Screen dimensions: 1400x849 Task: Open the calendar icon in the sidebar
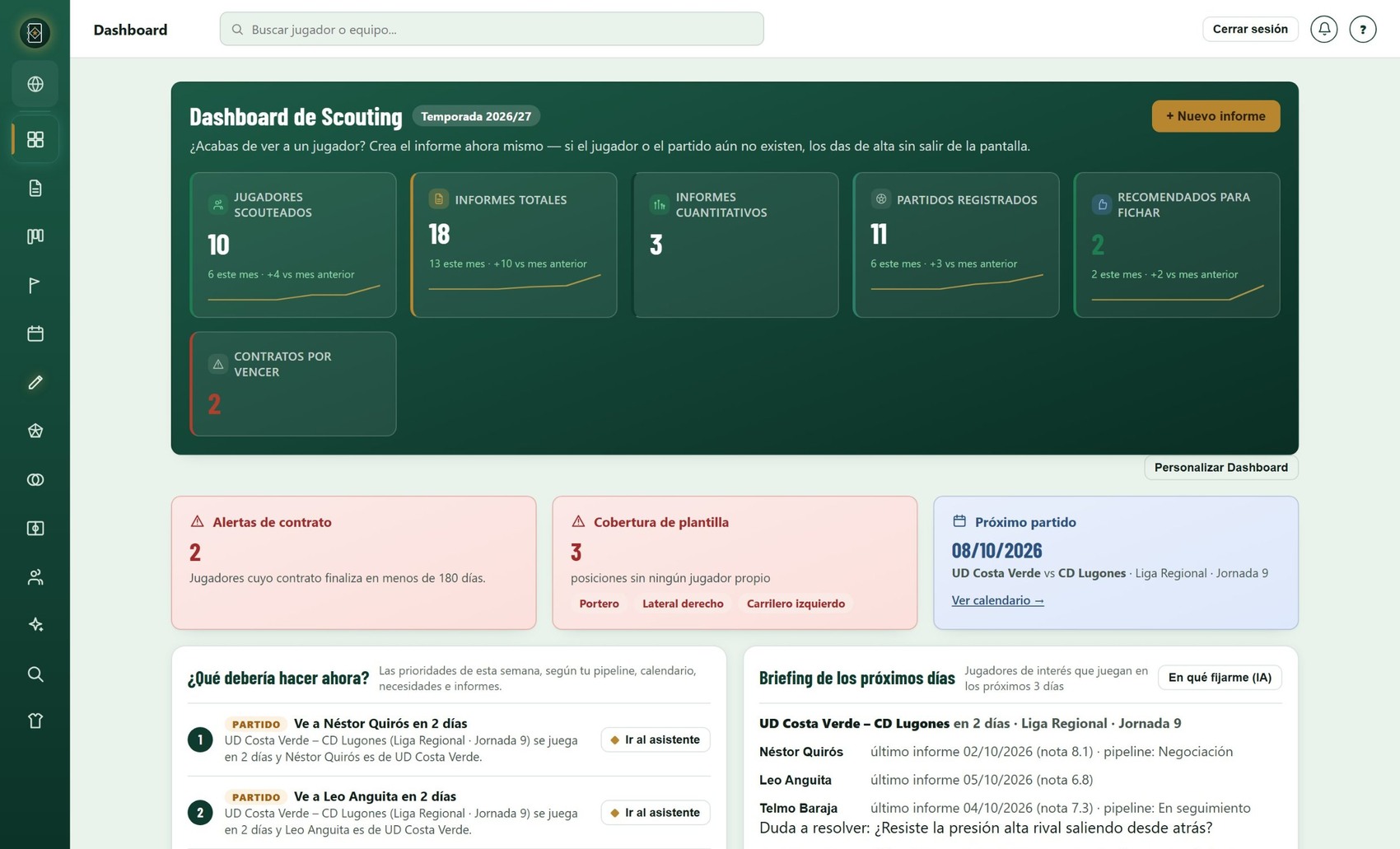tap(35, 334)
